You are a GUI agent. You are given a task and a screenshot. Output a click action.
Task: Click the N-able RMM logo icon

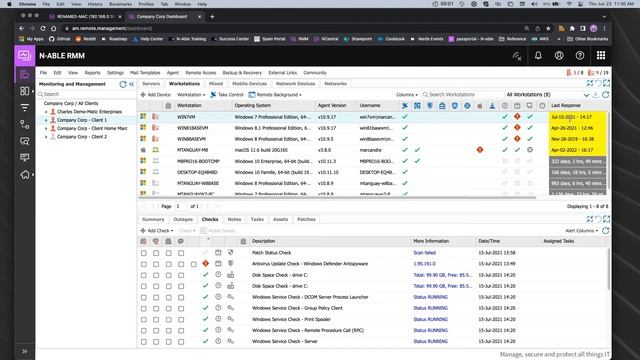point(24,56)
